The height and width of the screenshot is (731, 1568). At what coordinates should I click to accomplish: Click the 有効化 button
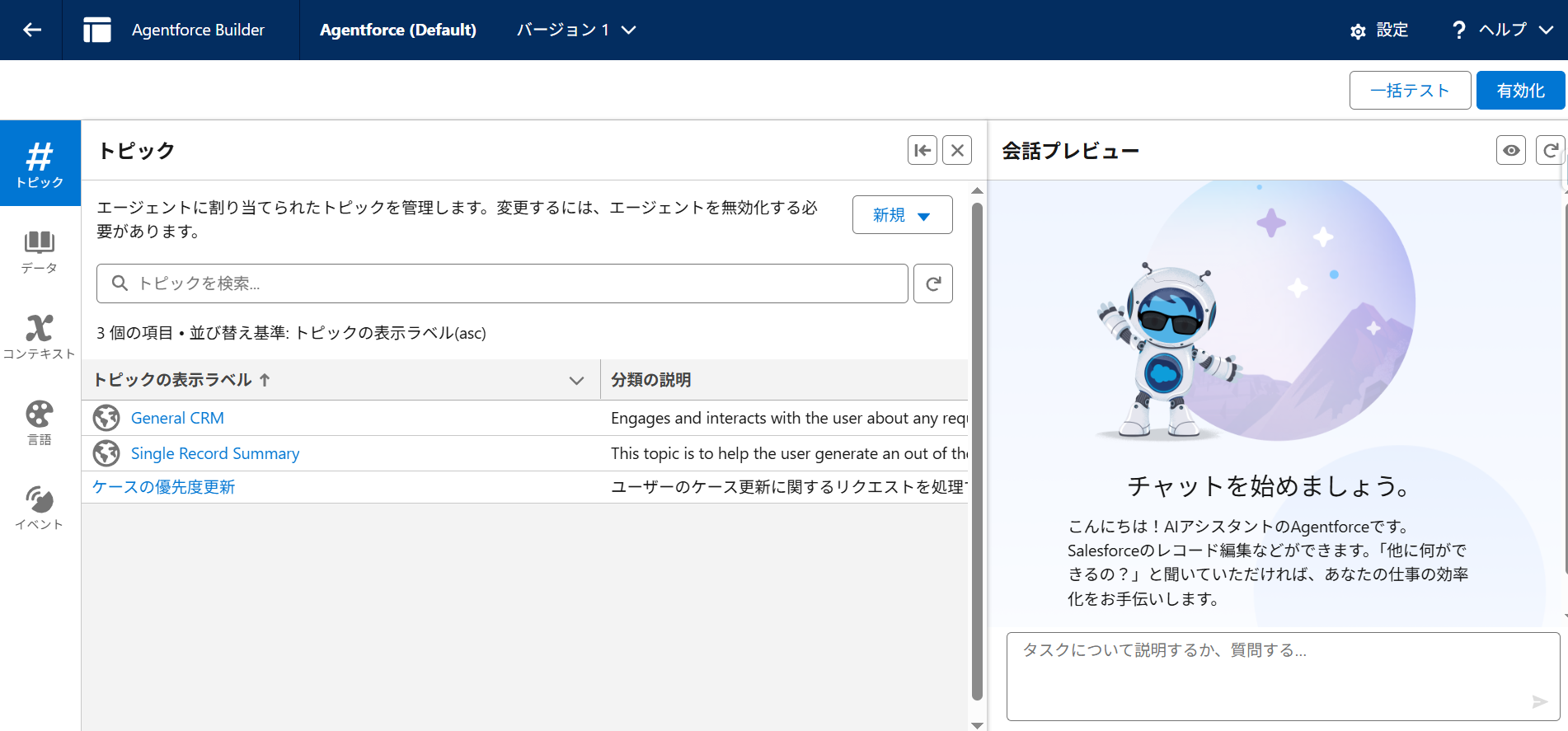(x=1521, y=90)
